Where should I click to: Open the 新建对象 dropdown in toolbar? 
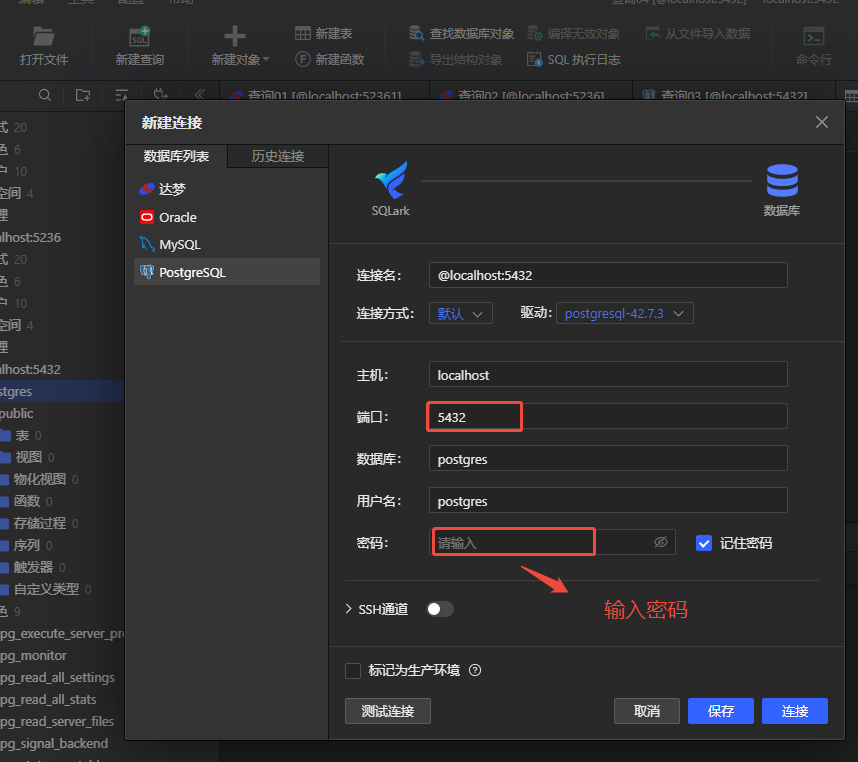pos(240,46)
